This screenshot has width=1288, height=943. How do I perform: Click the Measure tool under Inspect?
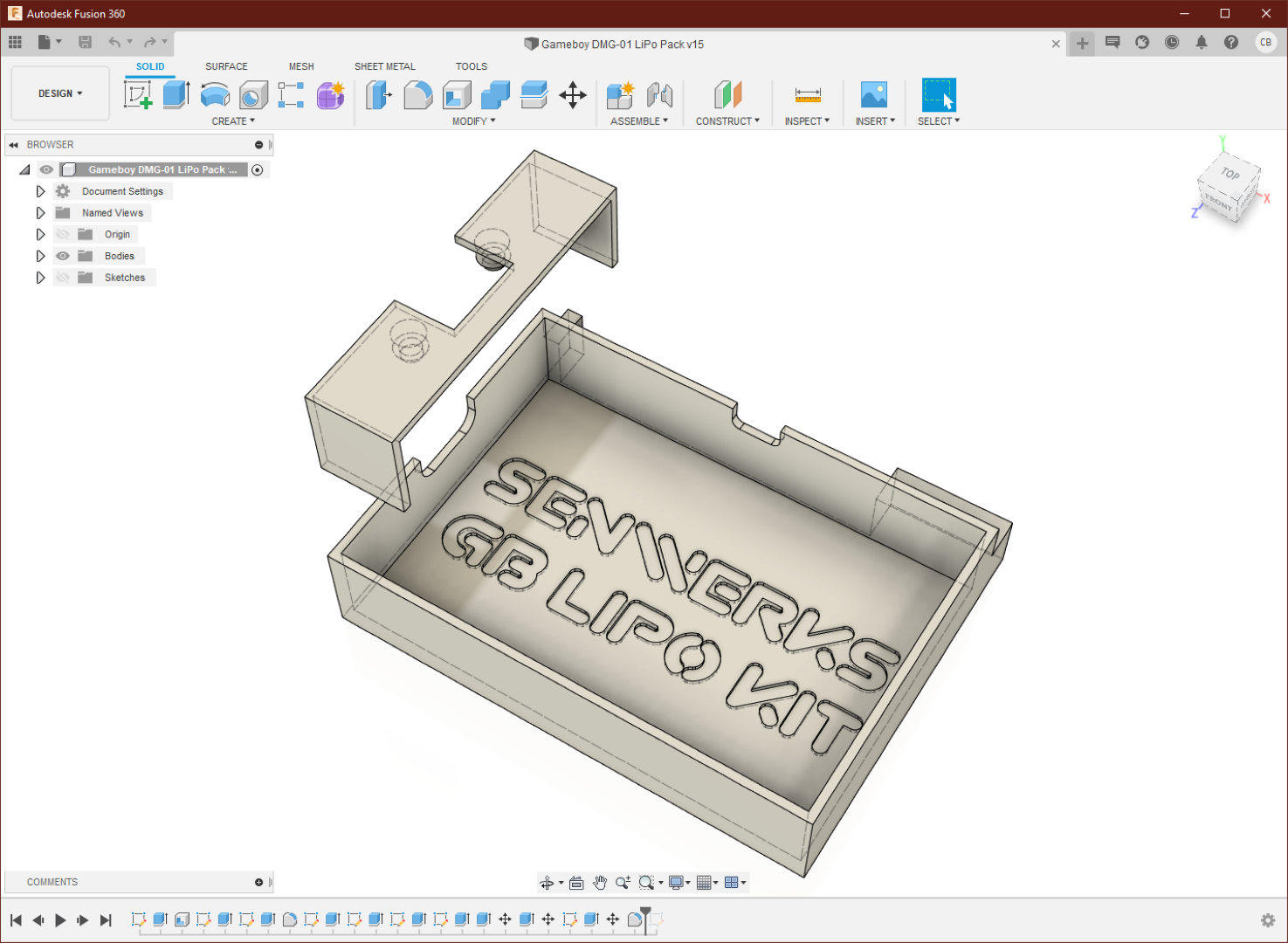click(x=808, y=95)
